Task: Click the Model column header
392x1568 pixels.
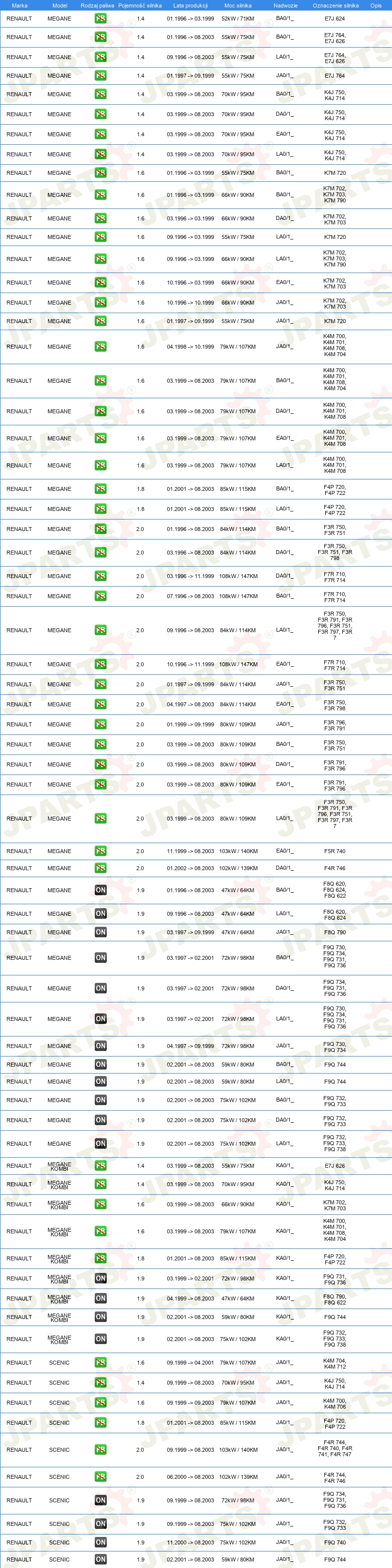Action: [x=60, y=6]
